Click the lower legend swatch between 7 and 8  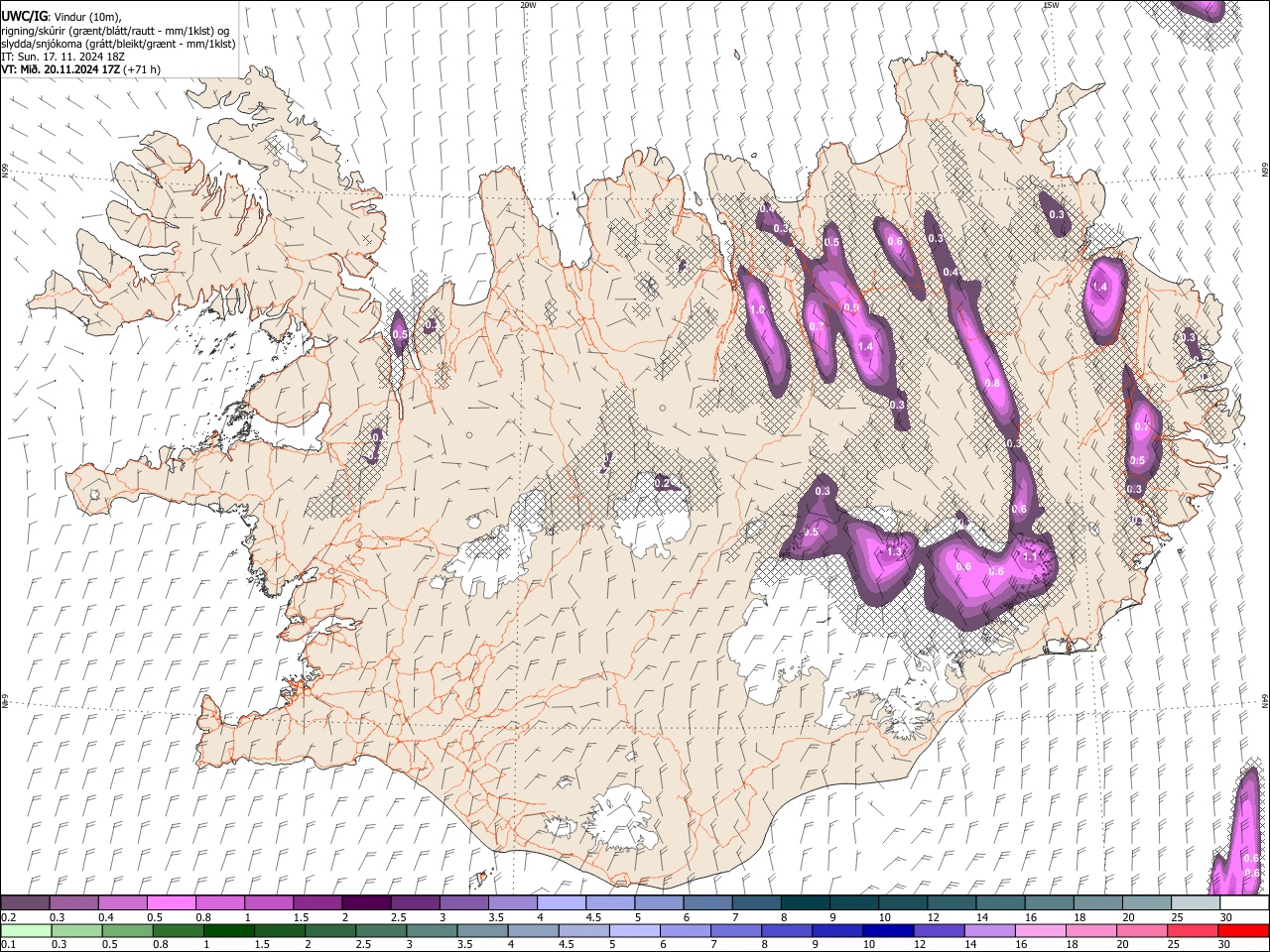click(x=734, y=931)
